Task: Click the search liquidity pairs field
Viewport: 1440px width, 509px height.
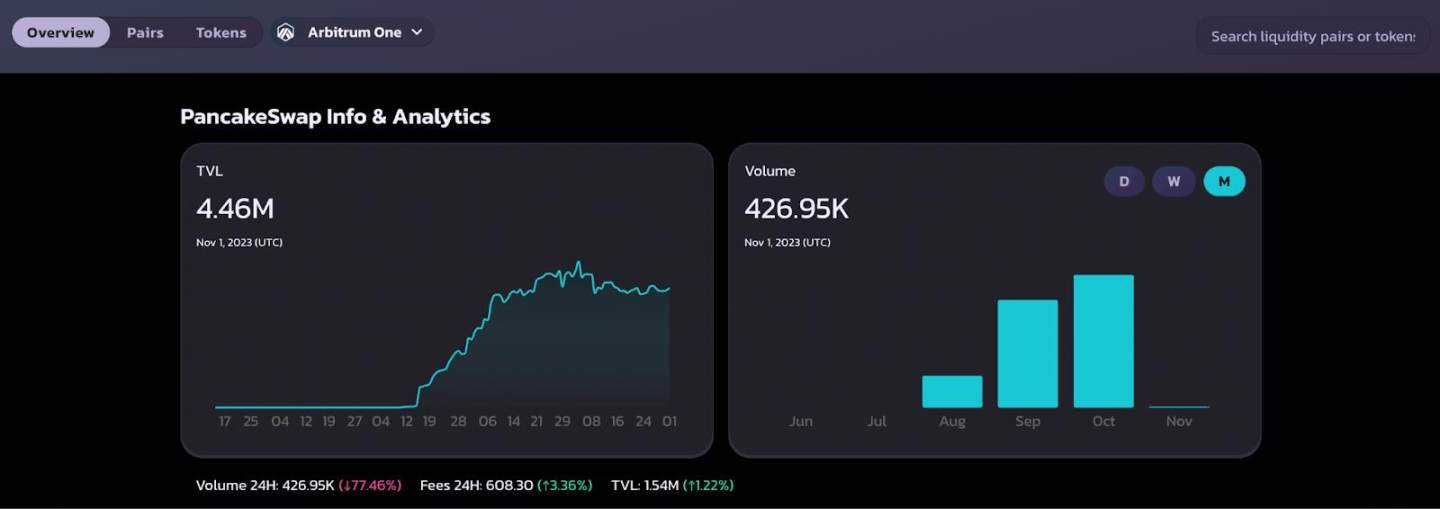Action: pos(1313,36)
